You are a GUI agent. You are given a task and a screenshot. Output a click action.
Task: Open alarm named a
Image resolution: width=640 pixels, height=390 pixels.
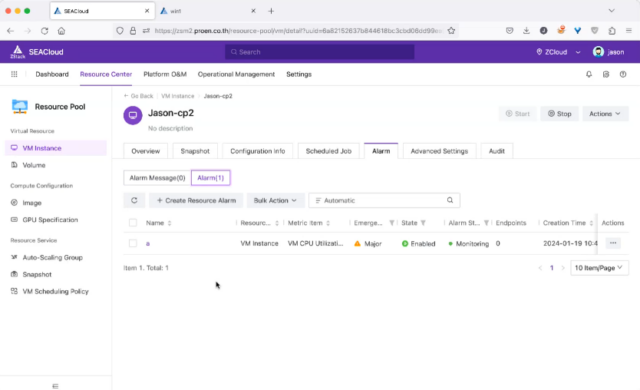tap(148, 244)
